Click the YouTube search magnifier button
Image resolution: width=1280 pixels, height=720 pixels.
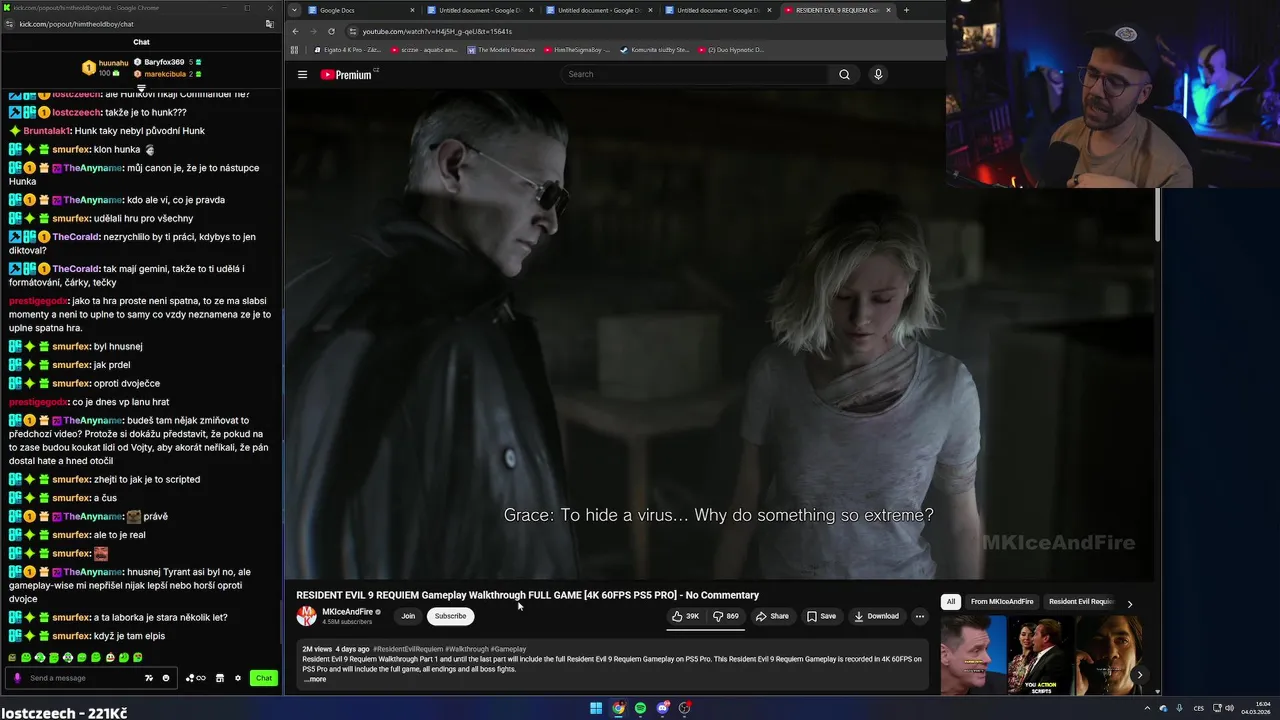click(844, 74)
